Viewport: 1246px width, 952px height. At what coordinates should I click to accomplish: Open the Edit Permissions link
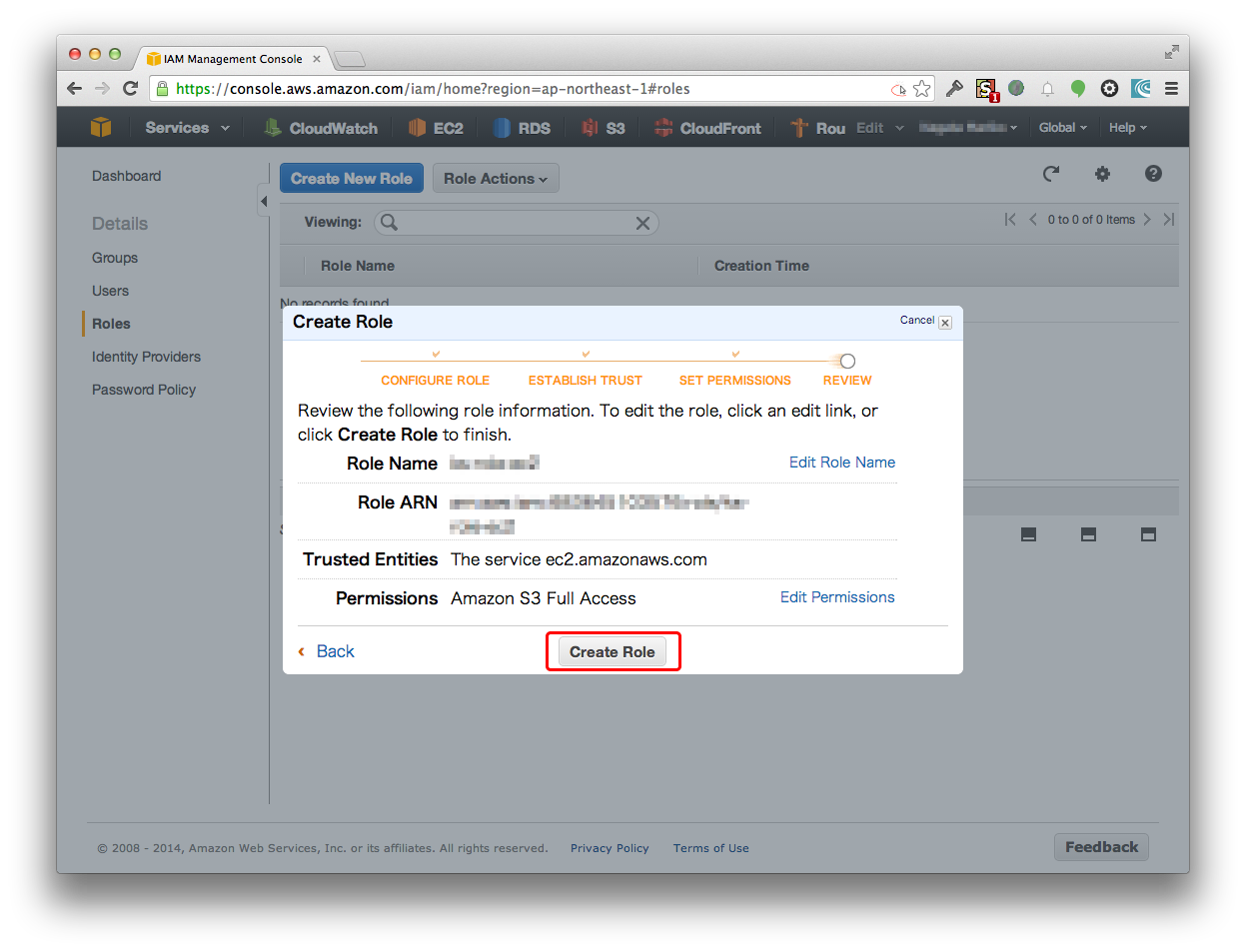click(x=836, y=596)
